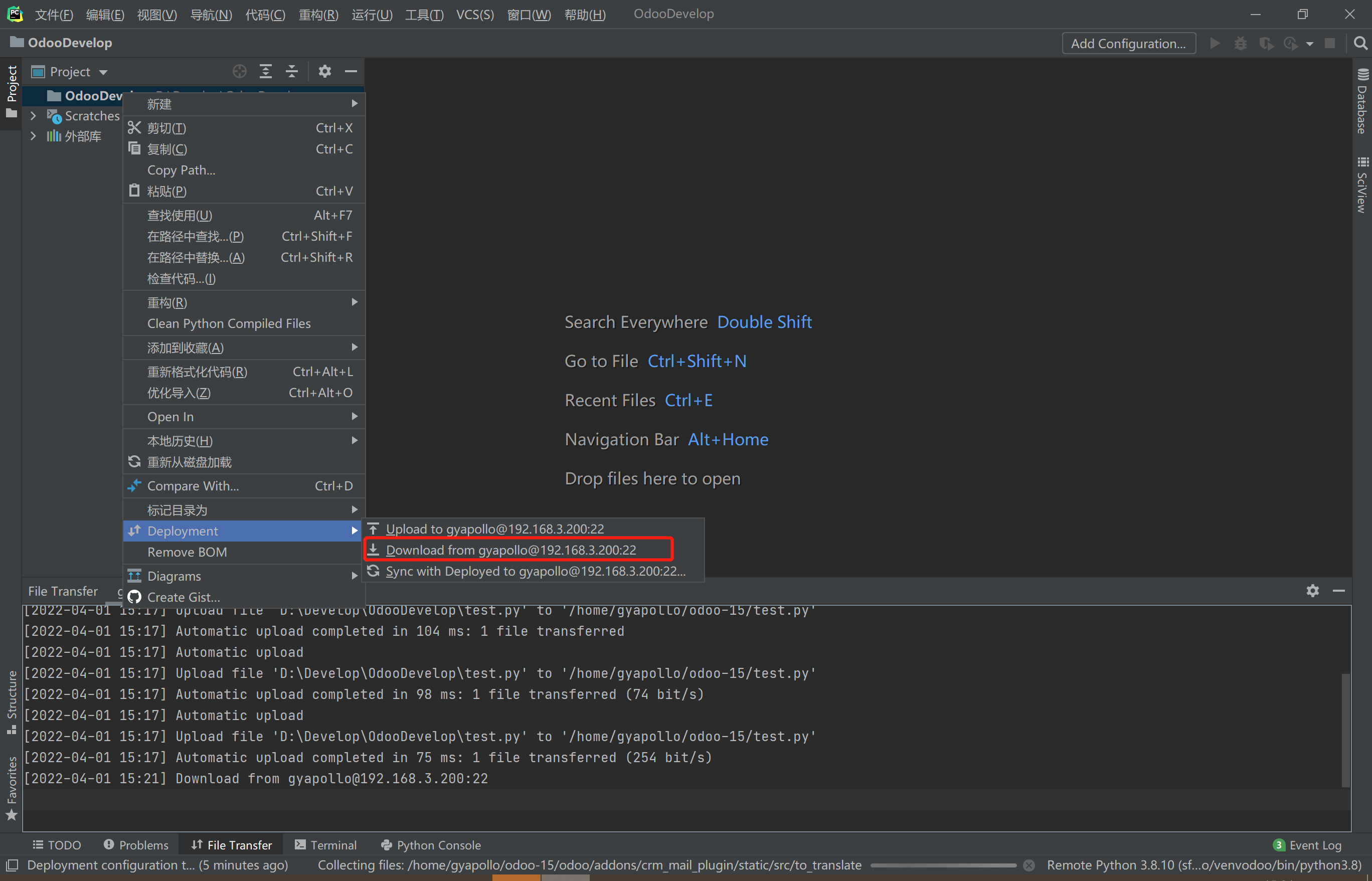The width and height of the screenshot is (1372, 881).
Task: Click the Remote Python 3.8.10 interpreter status
Action: [x=1205, y=865]
